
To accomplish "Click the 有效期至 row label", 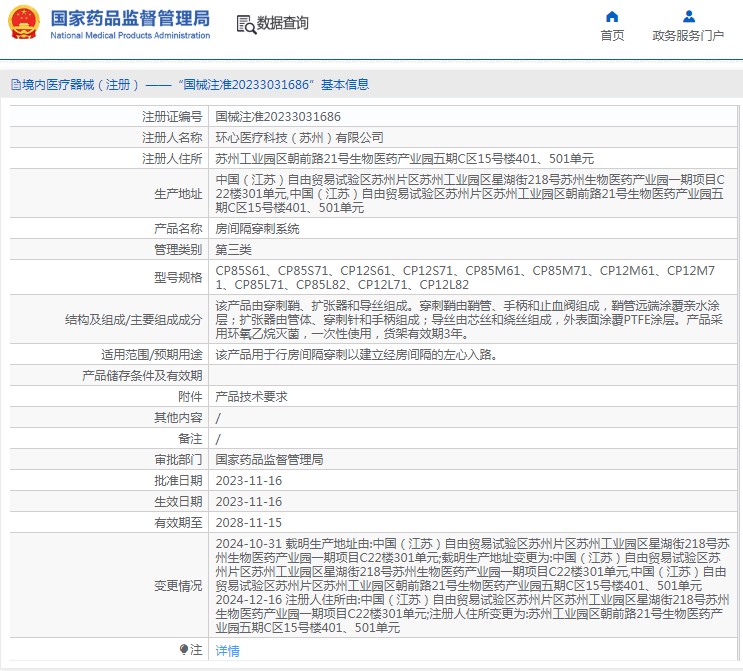I will [x=178, y=522].
